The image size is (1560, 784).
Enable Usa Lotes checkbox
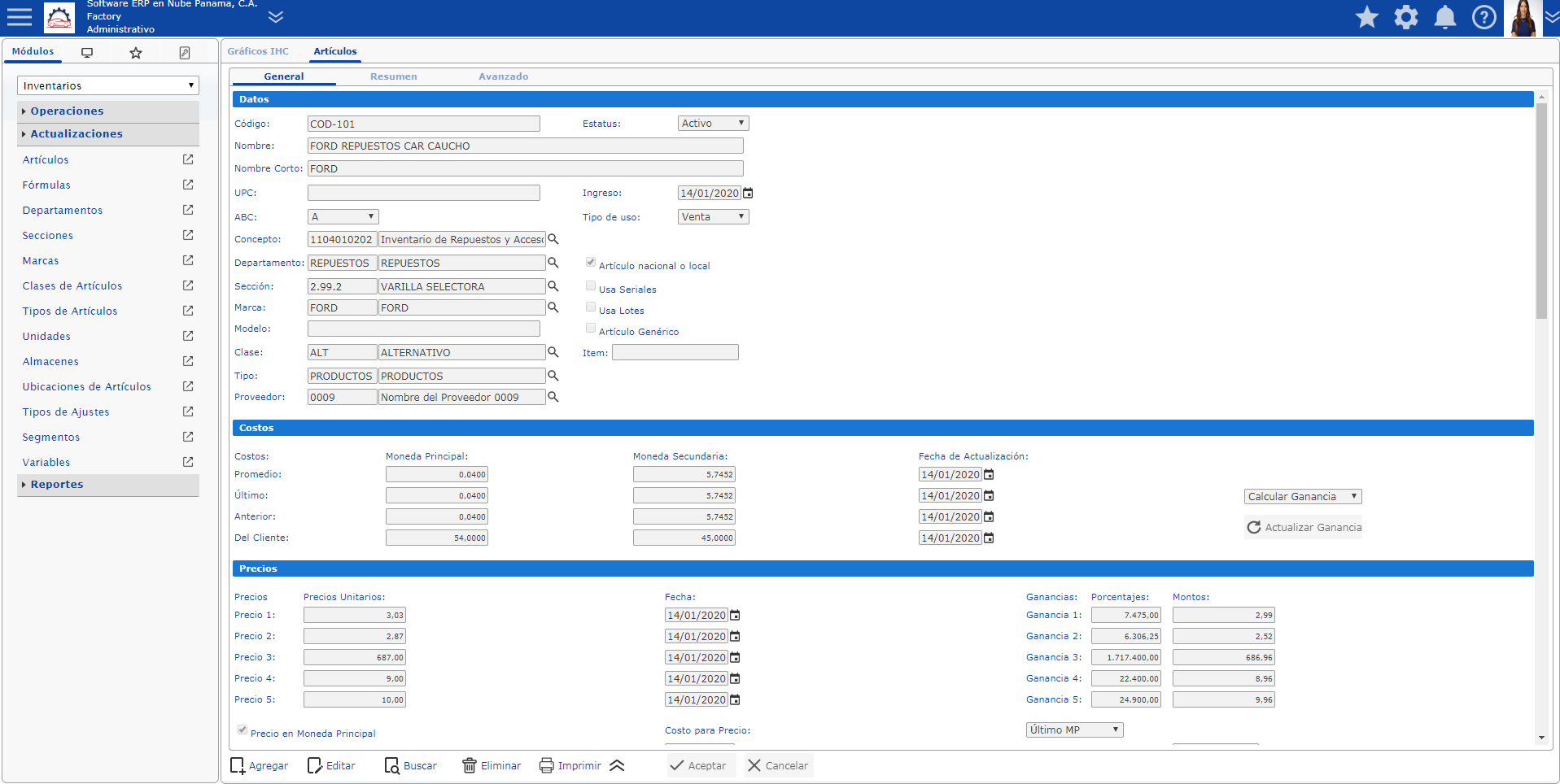pyautogui.click(x=591, y=307)
